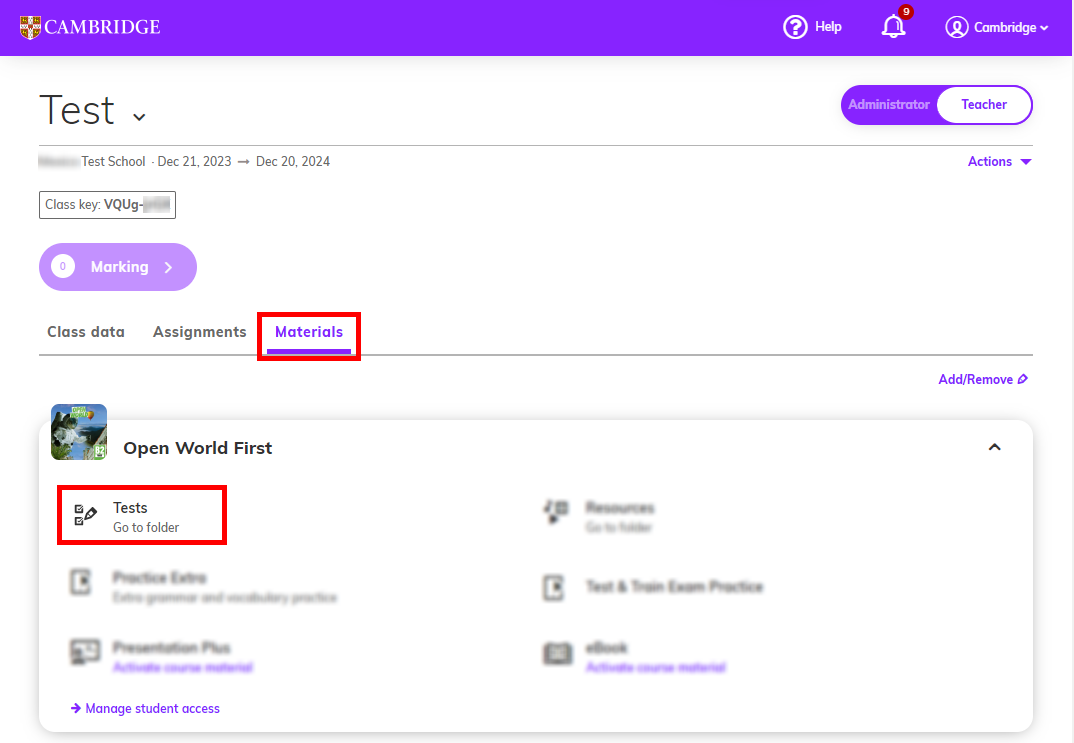Open Test & Train Exam Practice
Screen dimensions: 1074x743
653,587
